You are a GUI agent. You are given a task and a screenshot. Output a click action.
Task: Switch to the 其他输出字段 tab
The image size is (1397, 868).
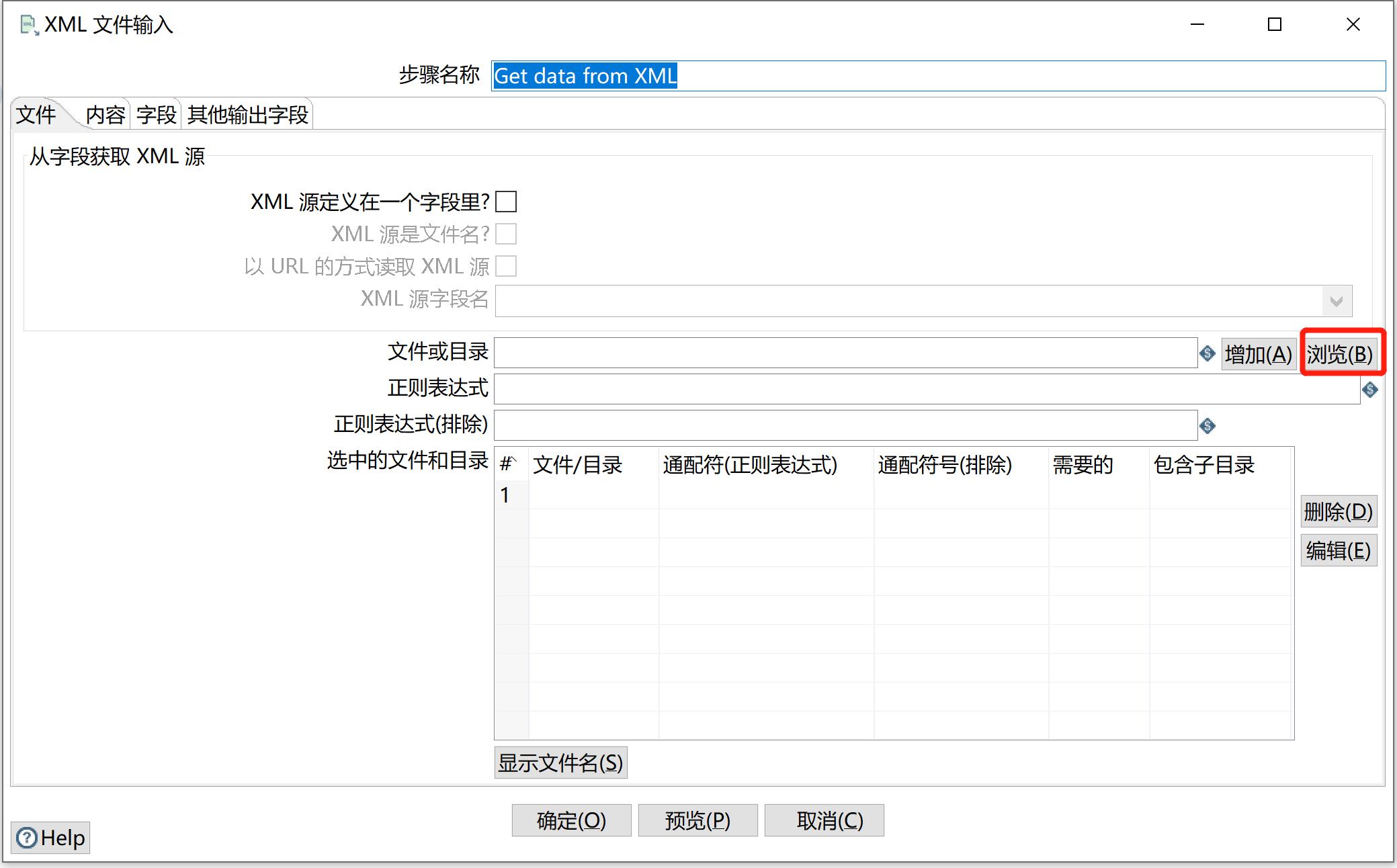(x=247, y=115)
